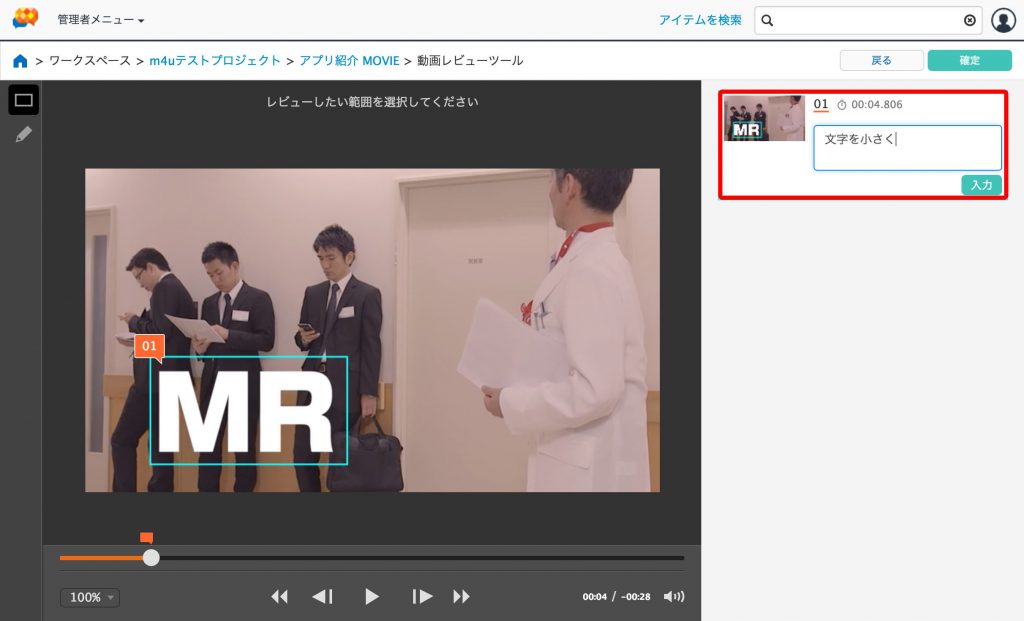Screen dimensions: 1024x621
Task: Select the pencil drawing tool
Action: [24, 134]
